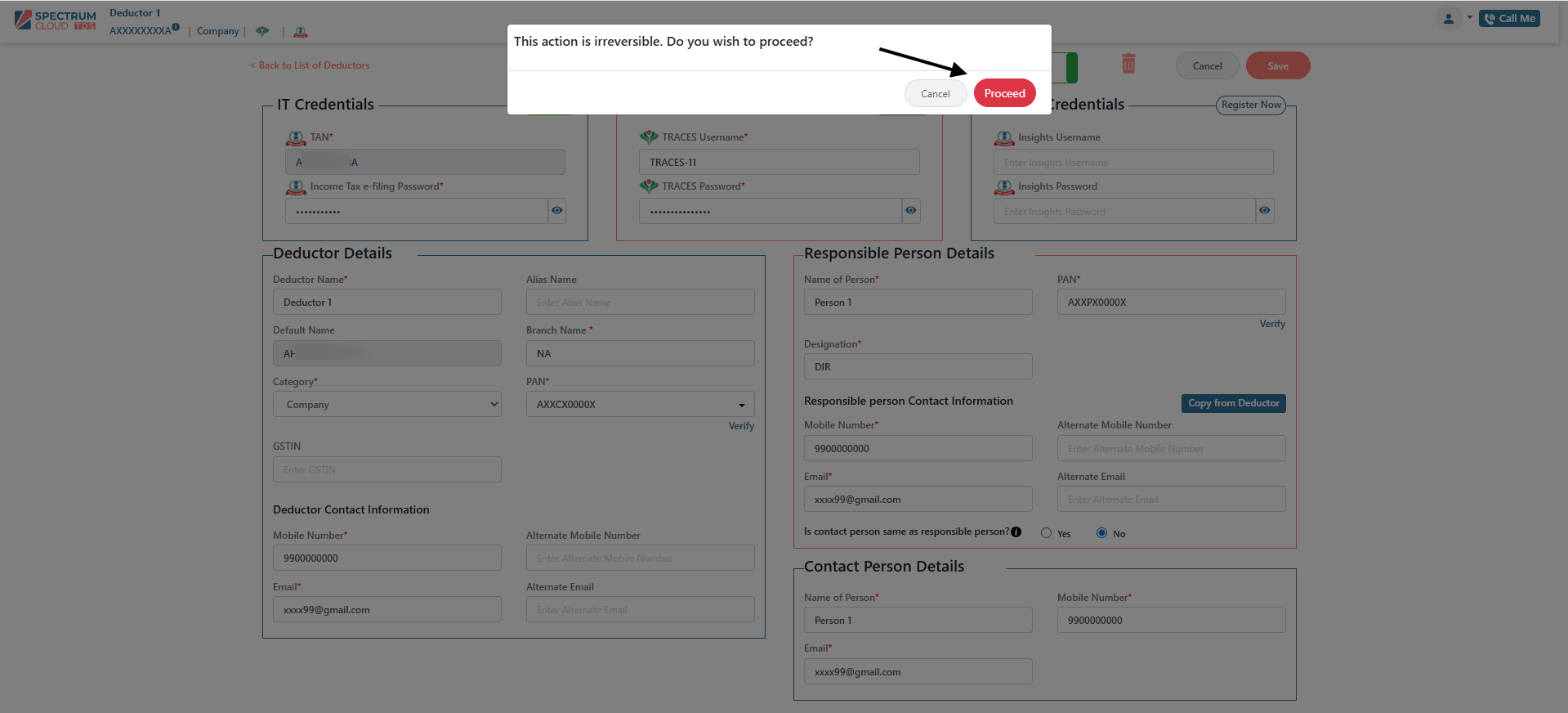Click Proceed in the confirmation dialog
The image size is (1568, 713).
[x=1004, y=93]
